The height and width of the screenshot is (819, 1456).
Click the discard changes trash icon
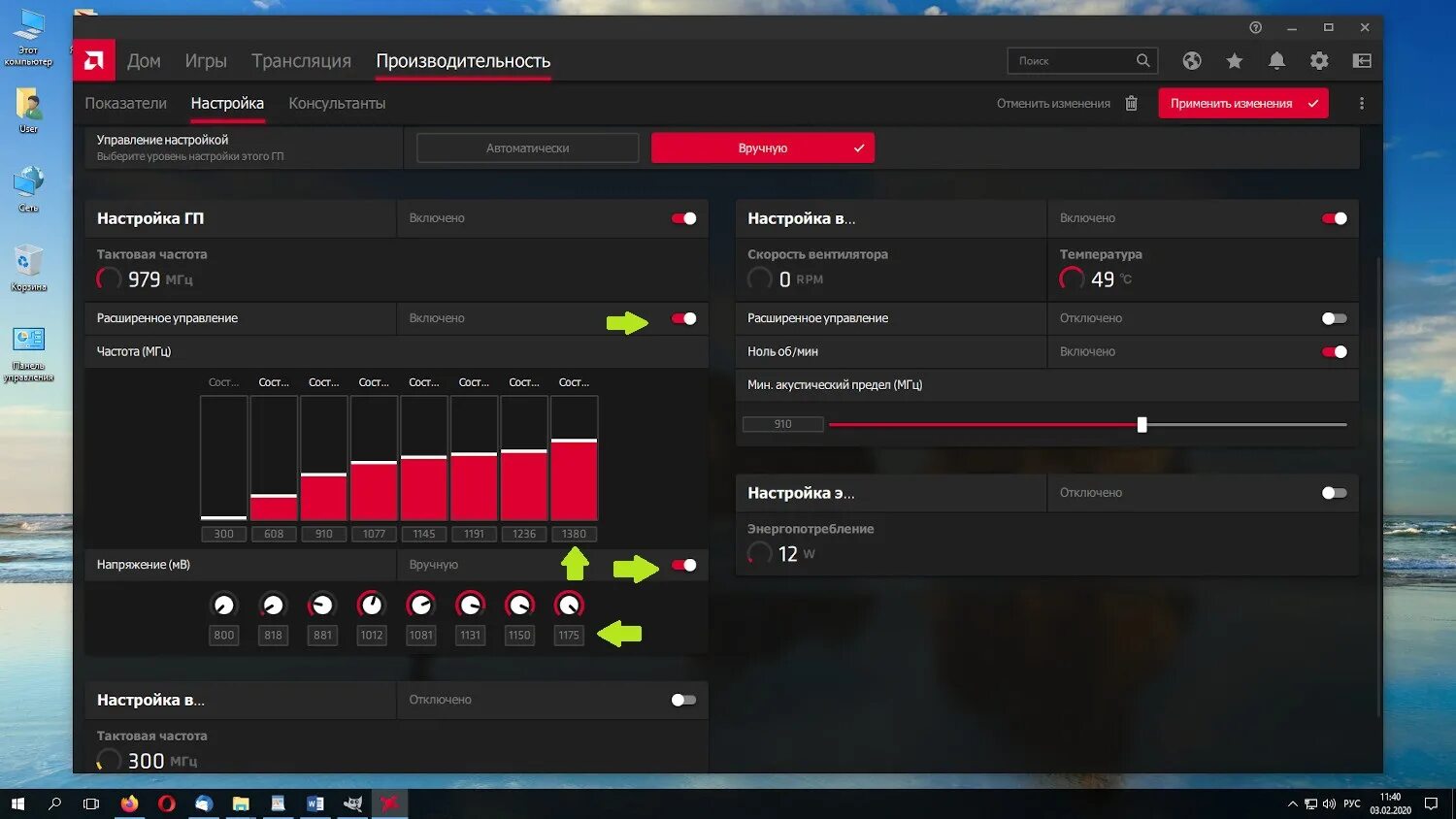pyautogui.click(x=1131, y=103)
